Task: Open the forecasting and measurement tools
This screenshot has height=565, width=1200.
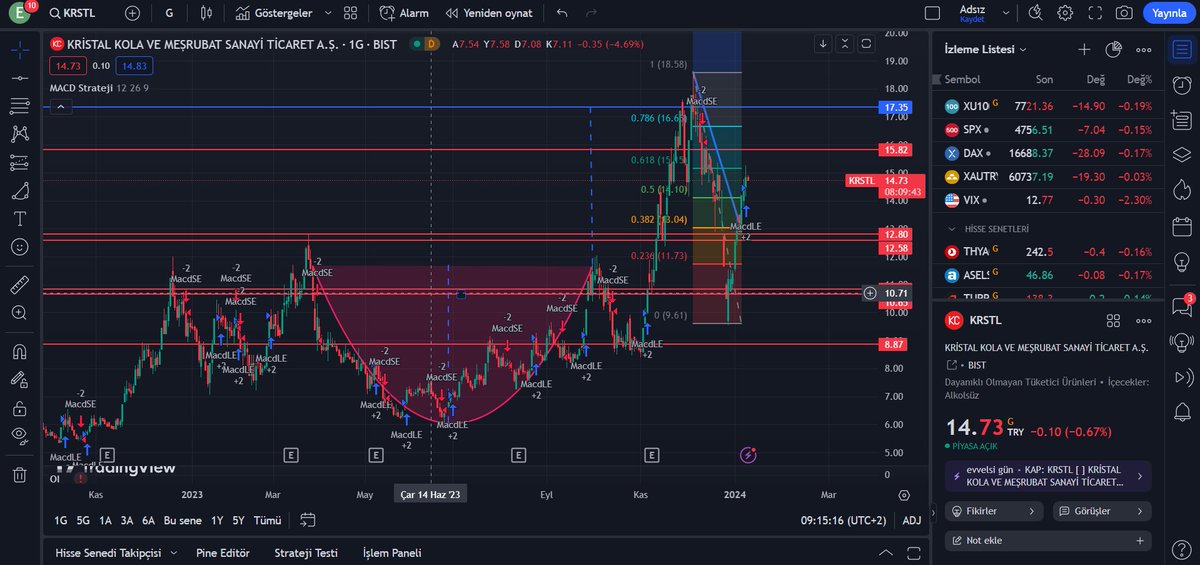Action: coord(19,162)
